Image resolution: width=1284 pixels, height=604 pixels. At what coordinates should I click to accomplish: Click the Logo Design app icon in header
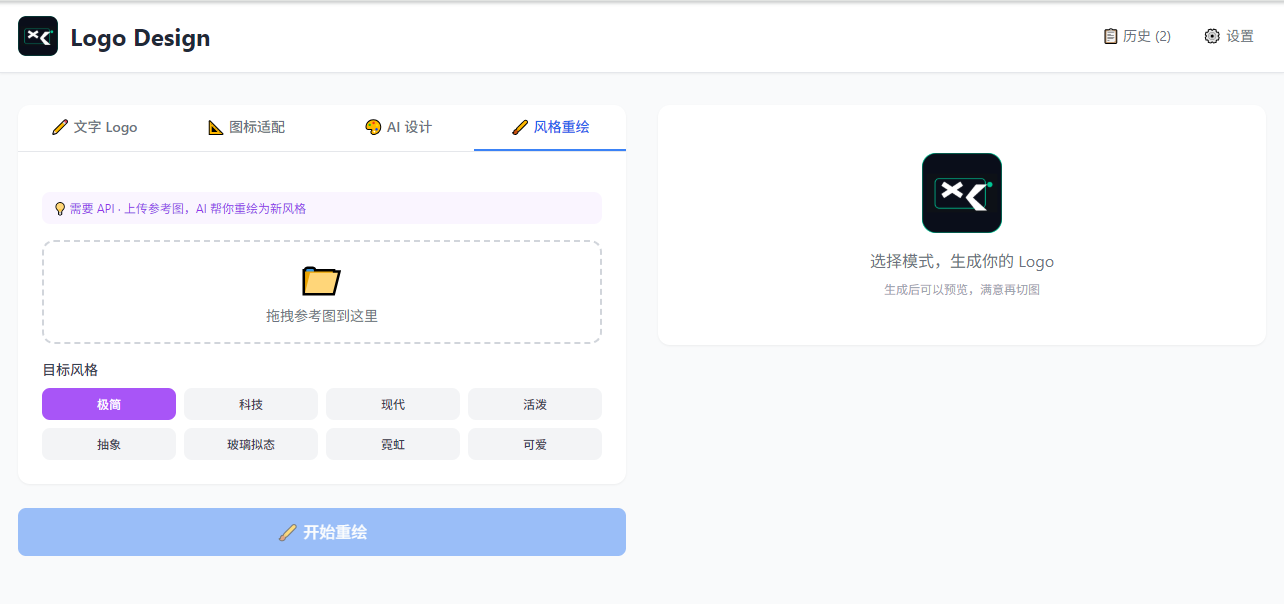[x=38, y=36]
